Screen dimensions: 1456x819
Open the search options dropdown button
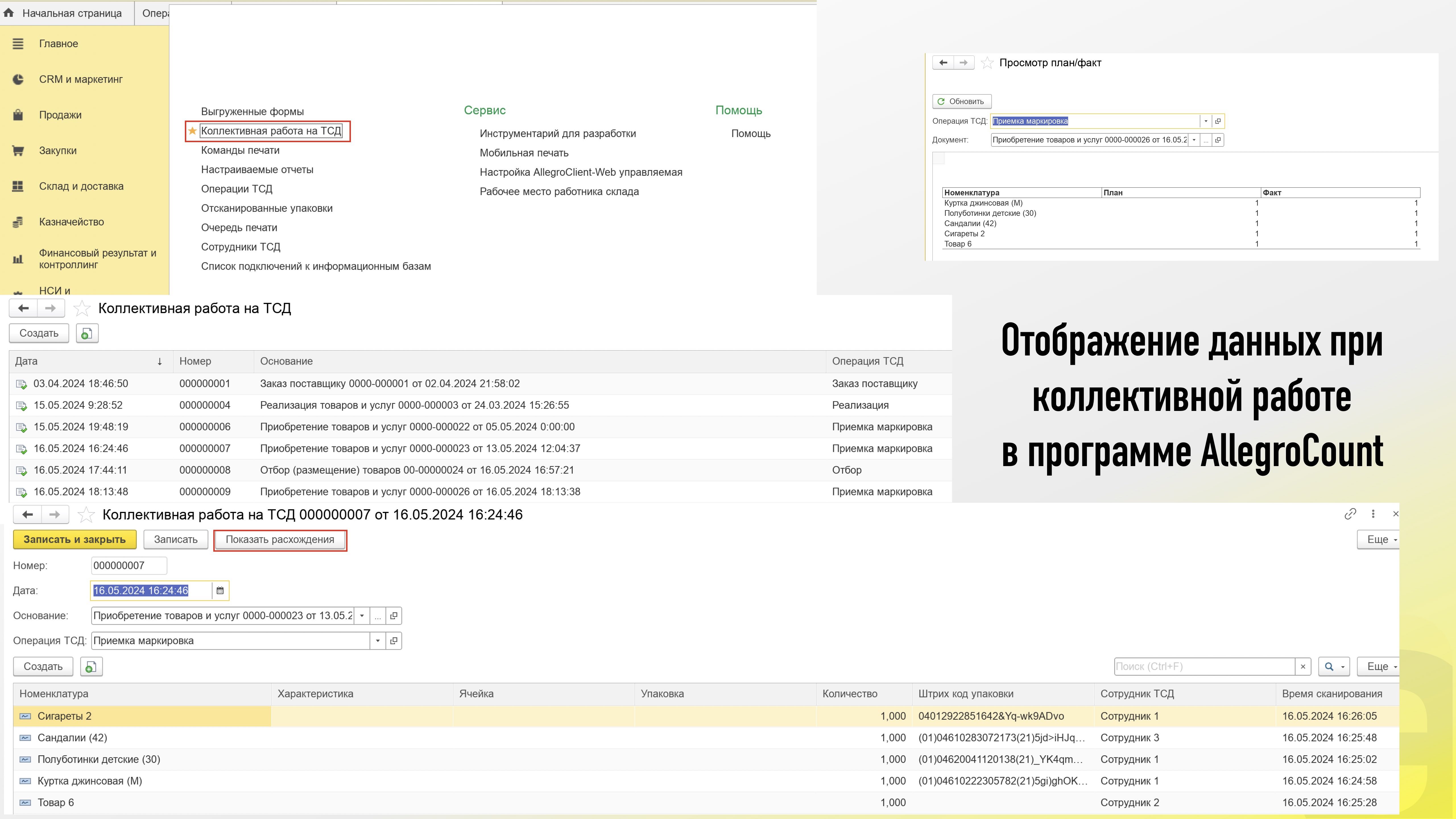point(1334,667)
